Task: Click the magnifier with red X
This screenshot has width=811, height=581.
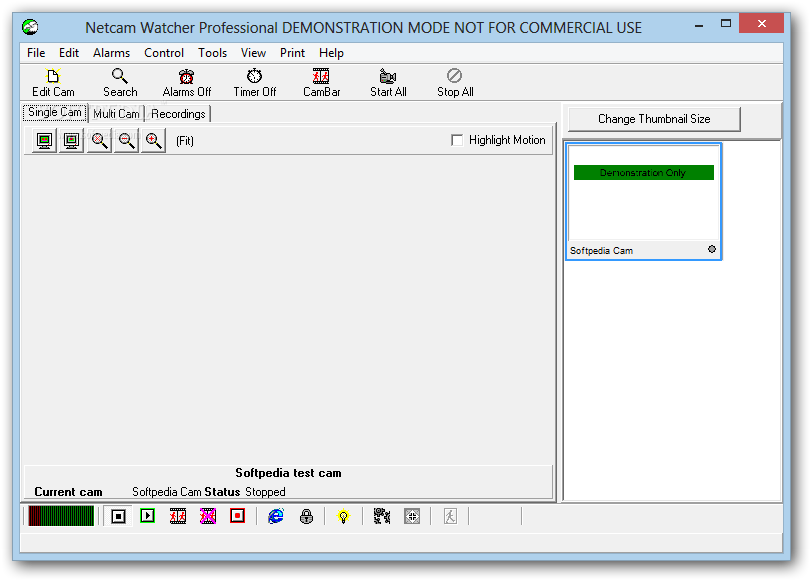Action: tap(99, 141)
